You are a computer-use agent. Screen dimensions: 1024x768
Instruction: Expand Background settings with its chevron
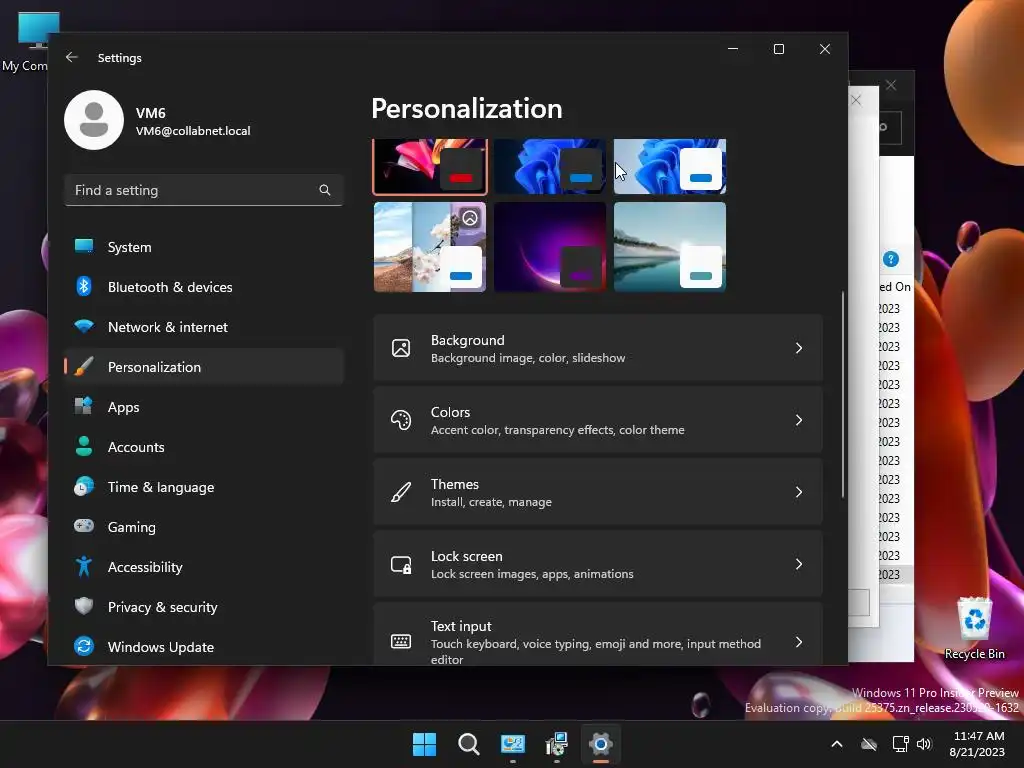[x=799, y=348]
